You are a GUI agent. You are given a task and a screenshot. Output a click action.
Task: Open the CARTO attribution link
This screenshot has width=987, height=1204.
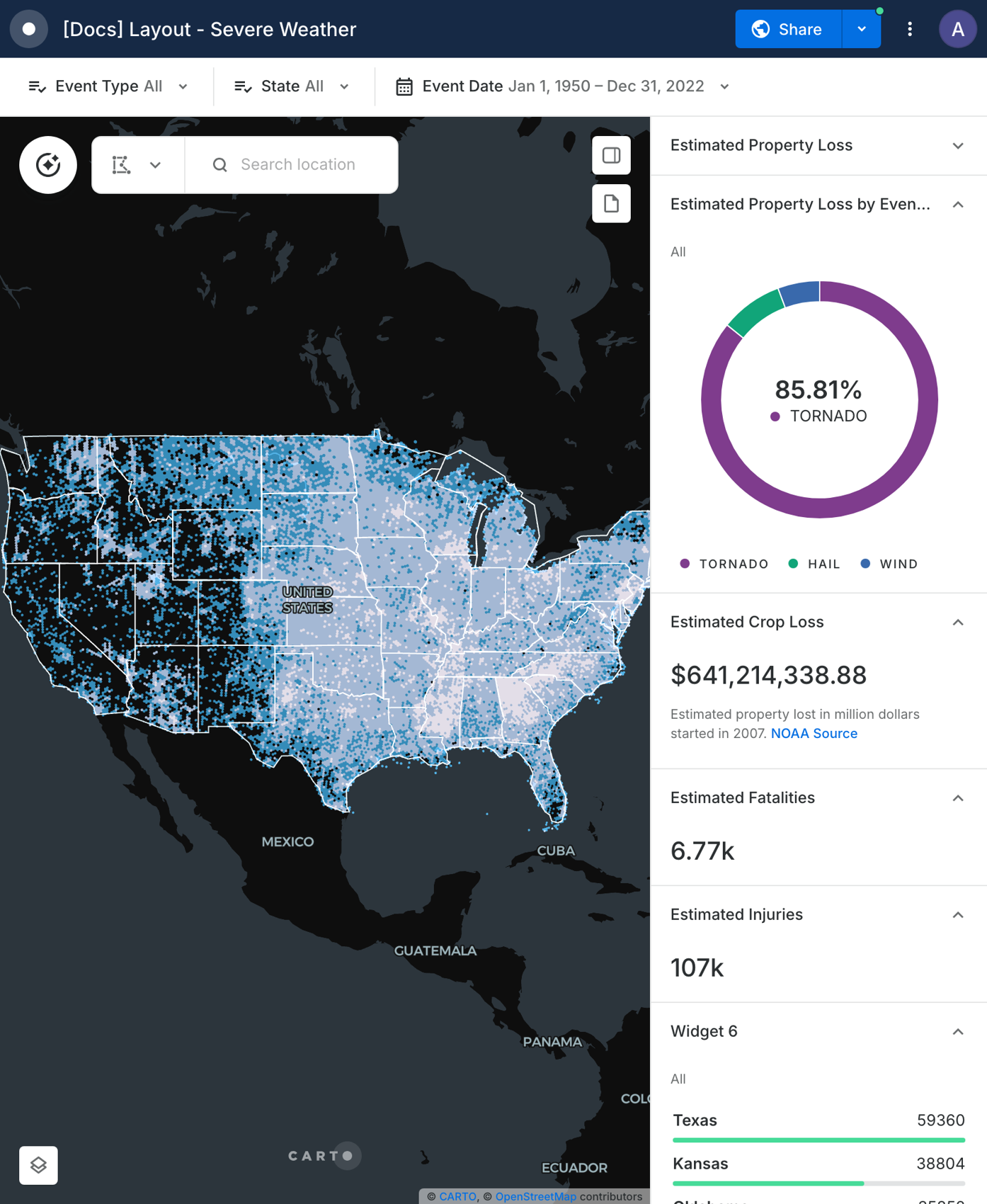coord(457,1196)
